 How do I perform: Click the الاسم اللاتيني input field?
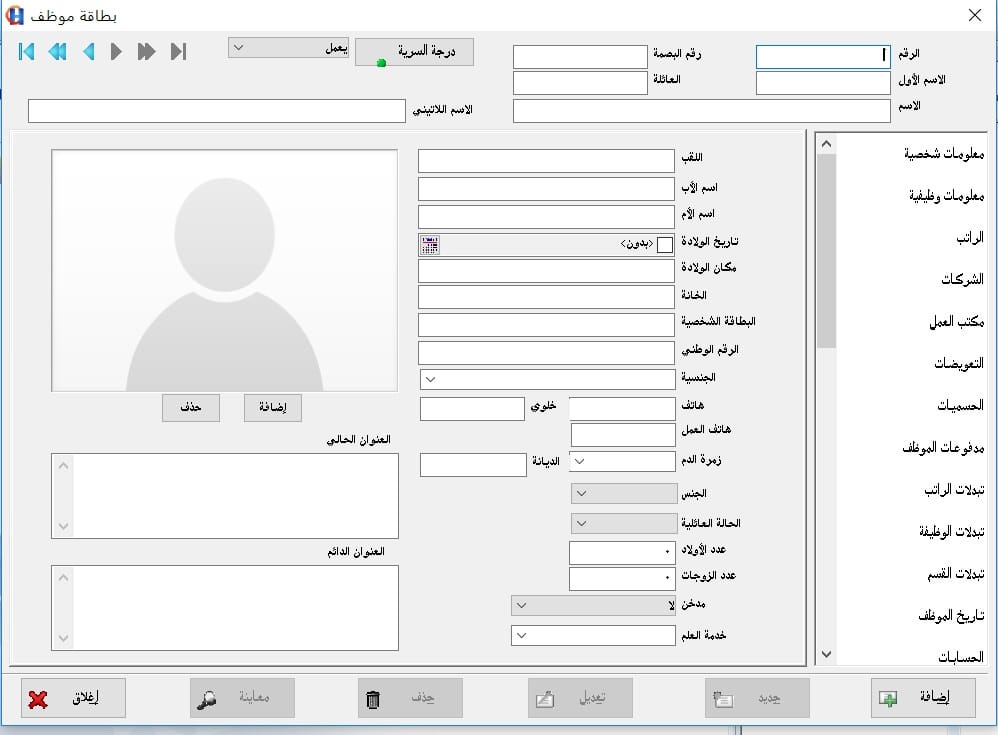[216, 111]
